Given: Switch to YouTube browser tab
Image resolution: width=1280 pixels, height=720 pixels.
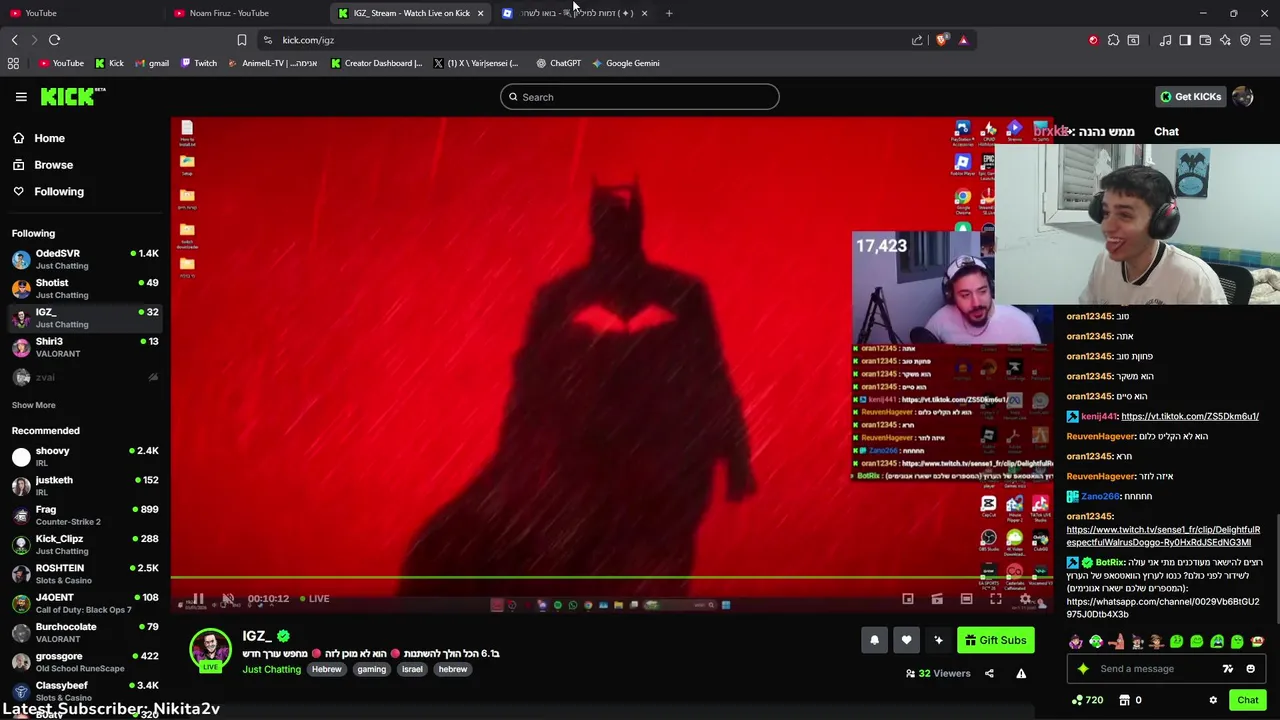Looking at the screenshot, I should click(80, 13).
